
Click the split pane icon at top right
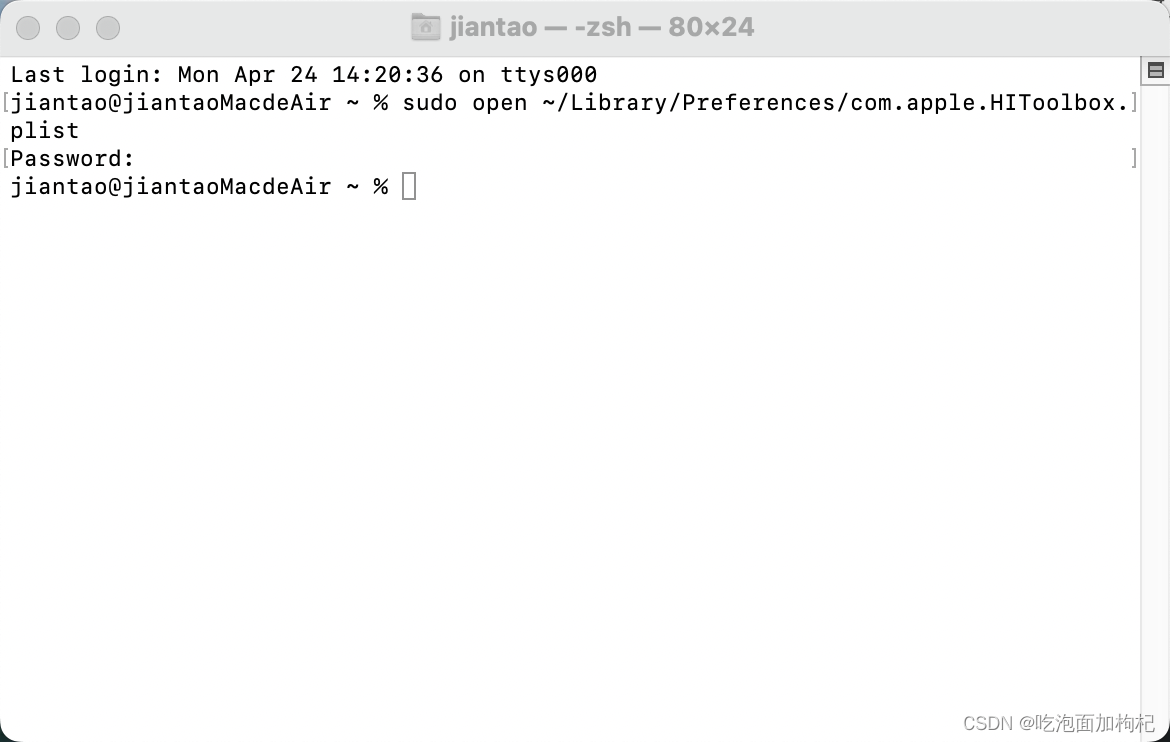click(x=1155, y=71)
